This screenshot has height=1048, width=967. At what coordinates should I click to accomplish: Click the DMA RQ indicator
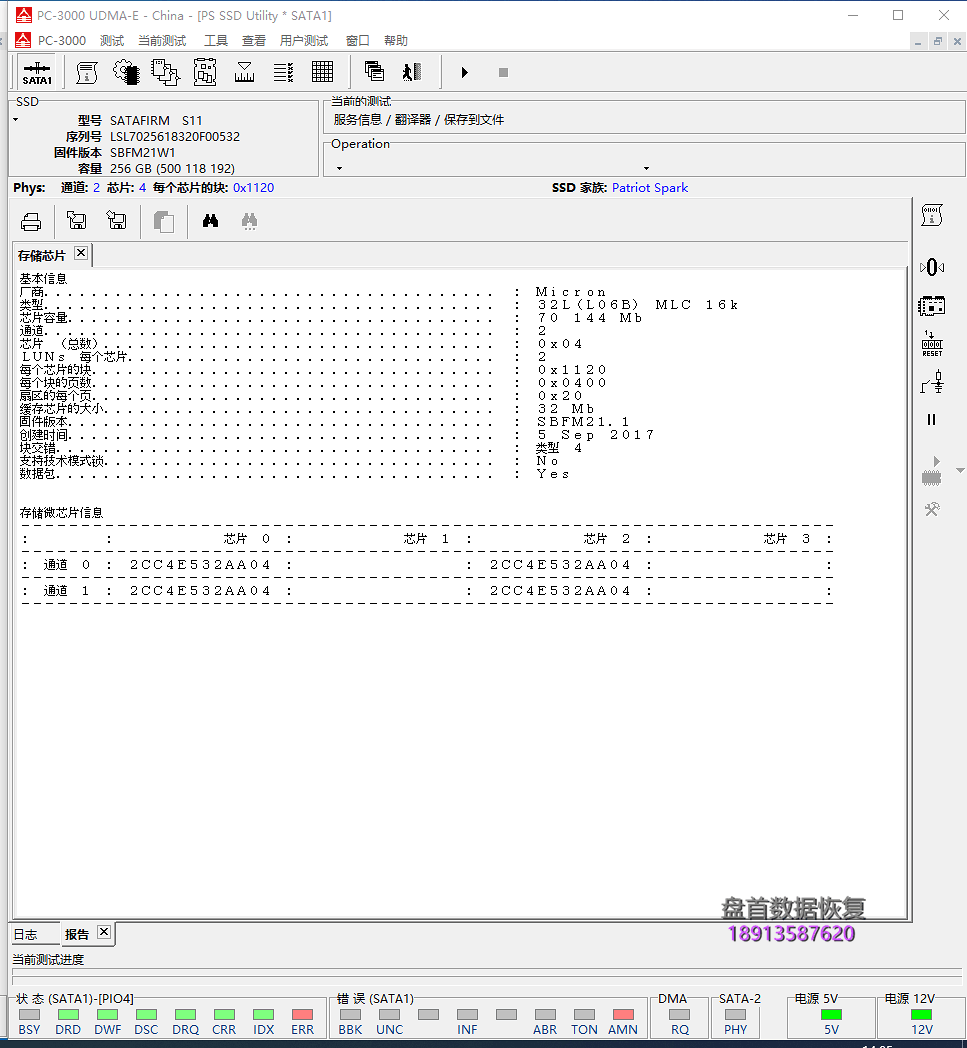coord(680,1015)
